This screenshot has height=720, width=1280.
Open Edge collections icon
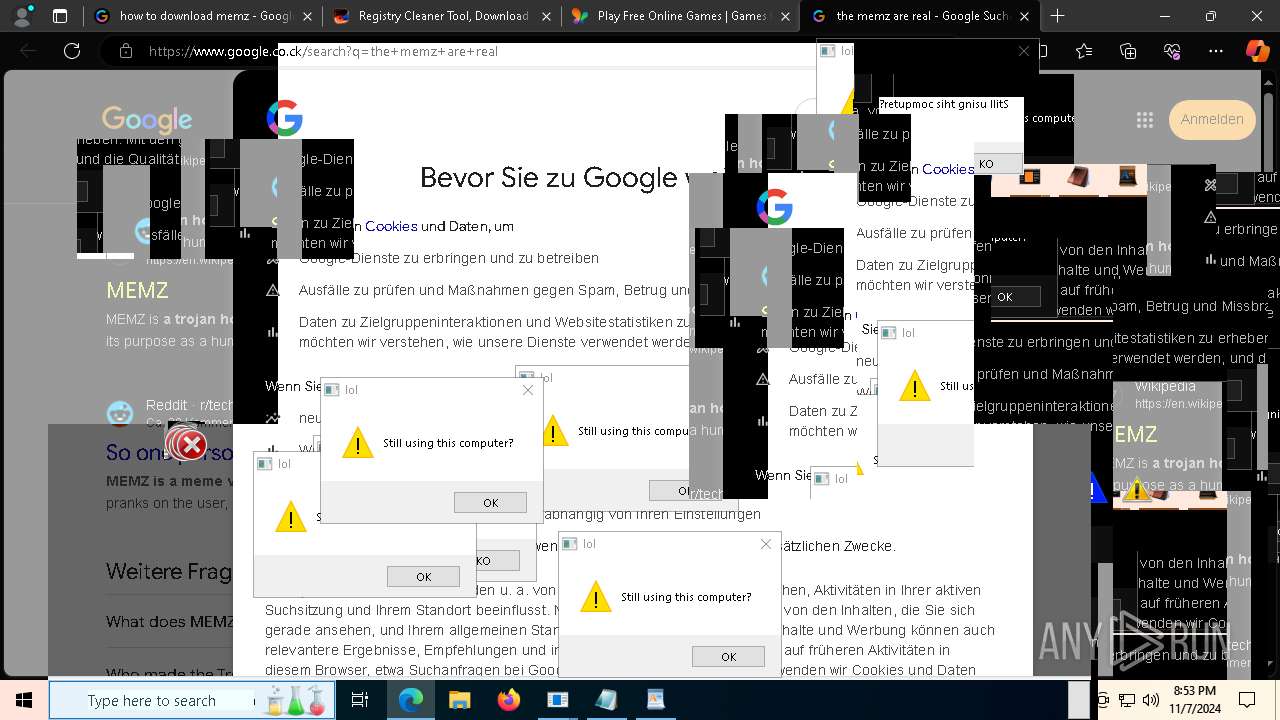coord(1128,51)
